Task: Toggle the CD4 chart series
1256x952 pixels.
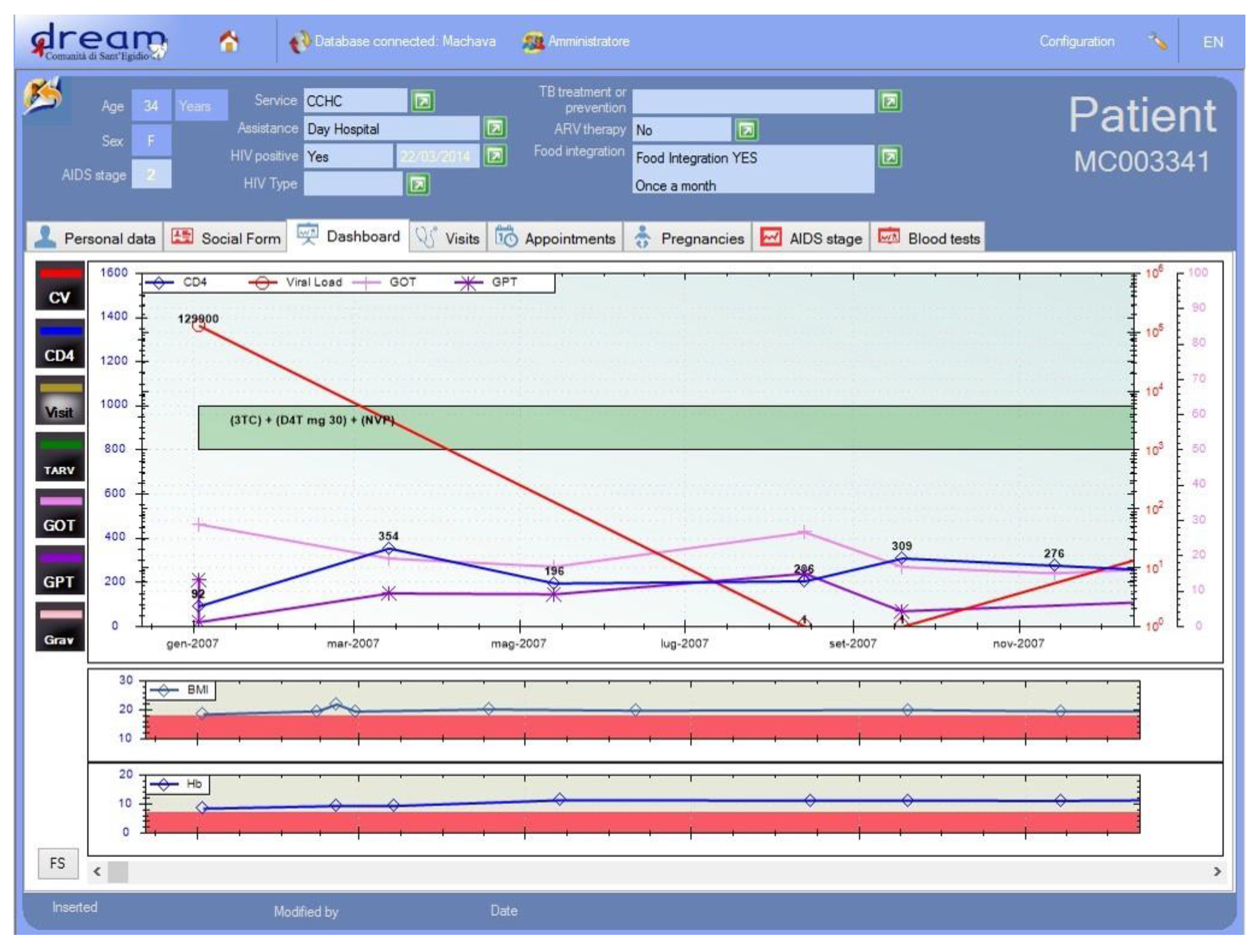Action: coord(59,344)
